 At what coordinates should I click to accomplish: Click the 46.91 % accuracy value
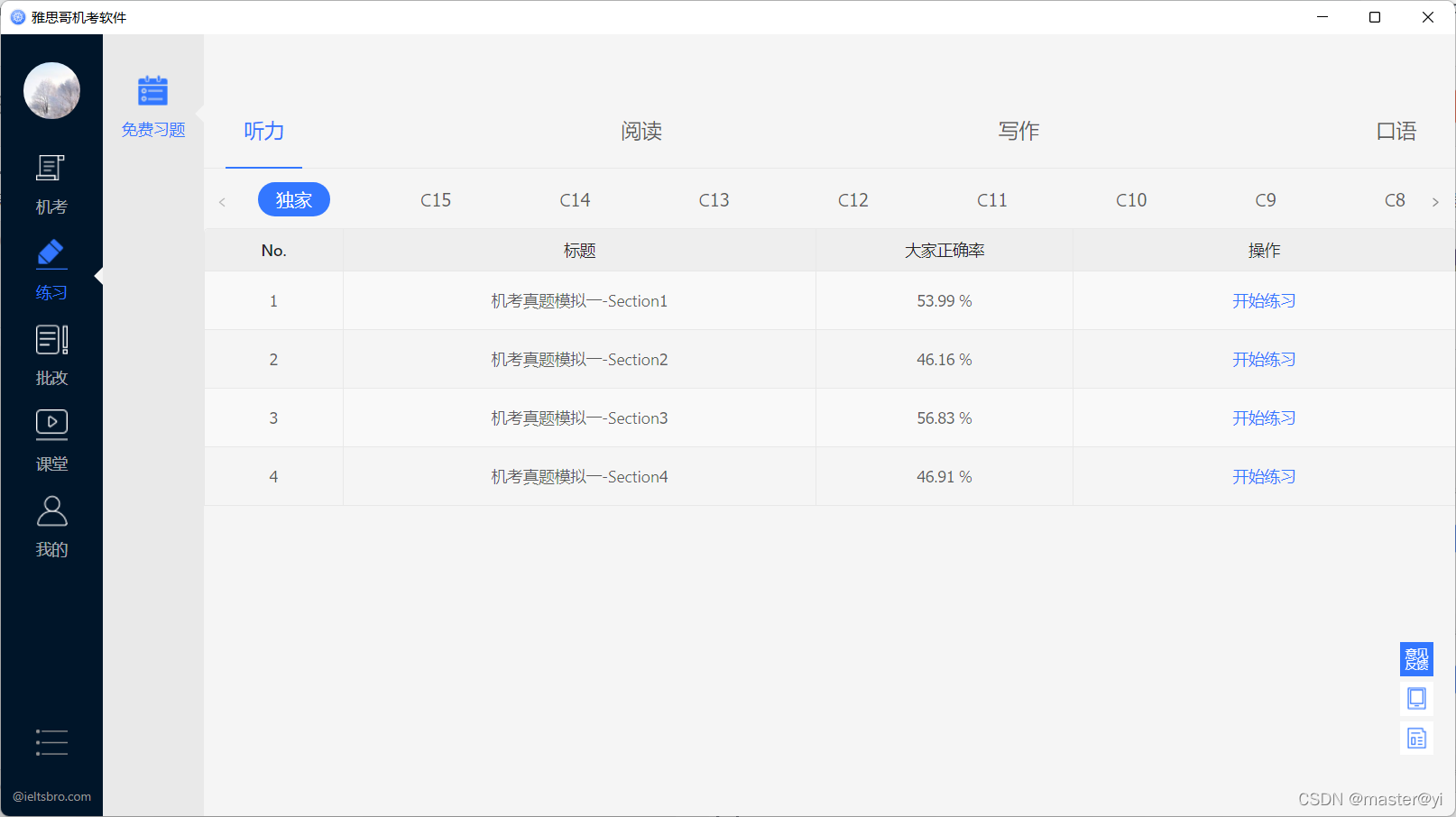tap(945, 477)
